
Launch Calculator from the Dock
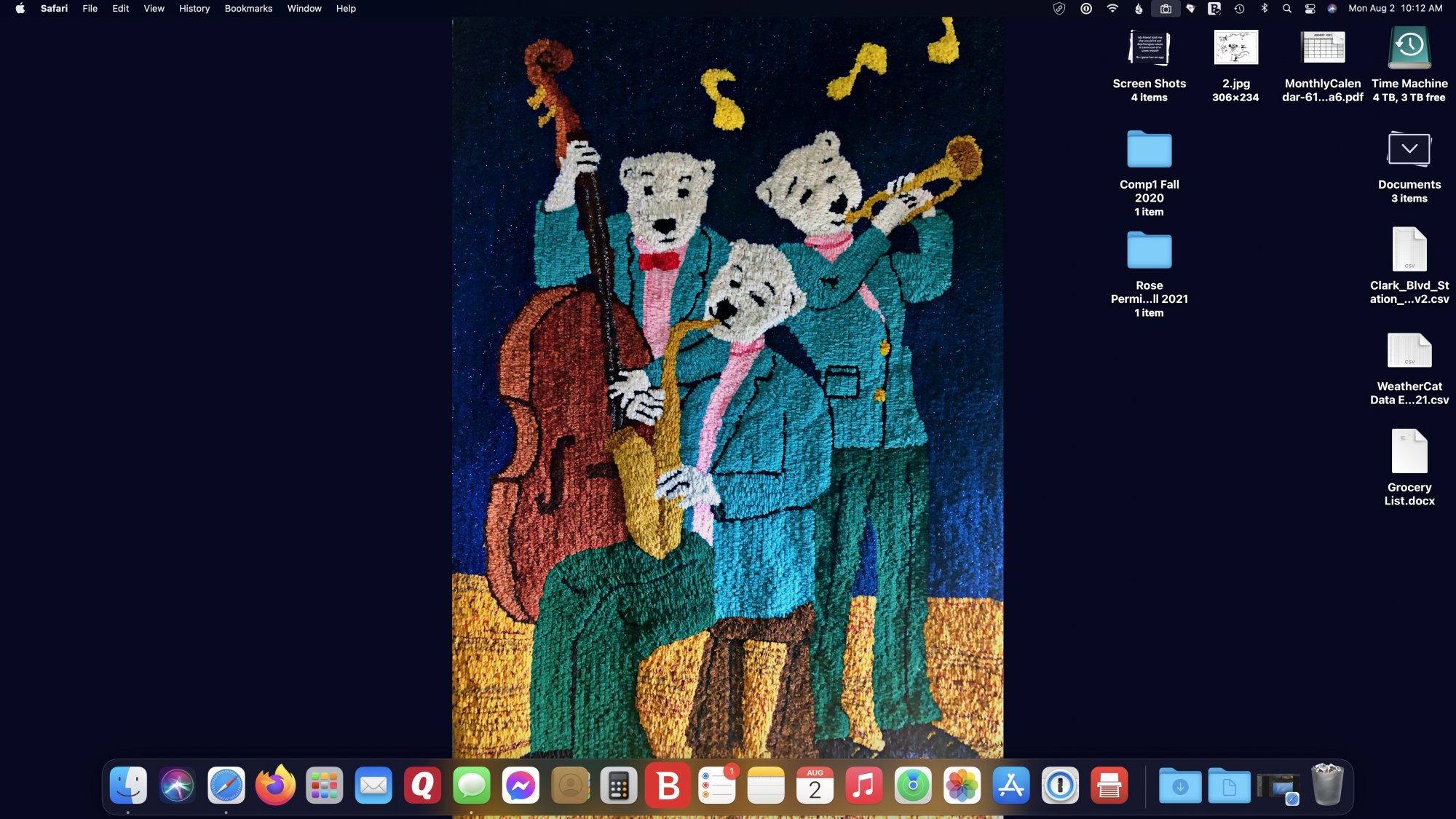coord(619,786)
